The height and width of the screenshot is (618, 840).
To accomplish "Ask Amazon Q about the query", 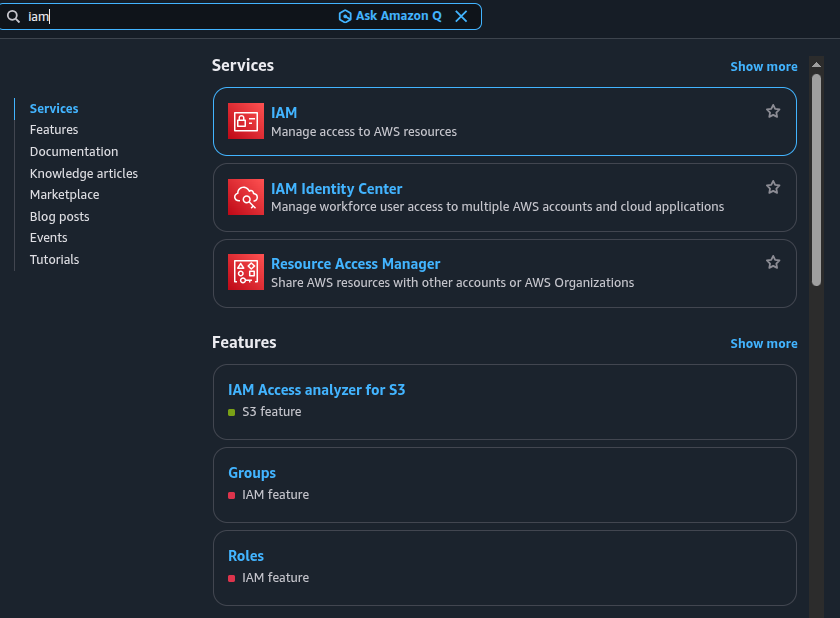I will point(391,16).
